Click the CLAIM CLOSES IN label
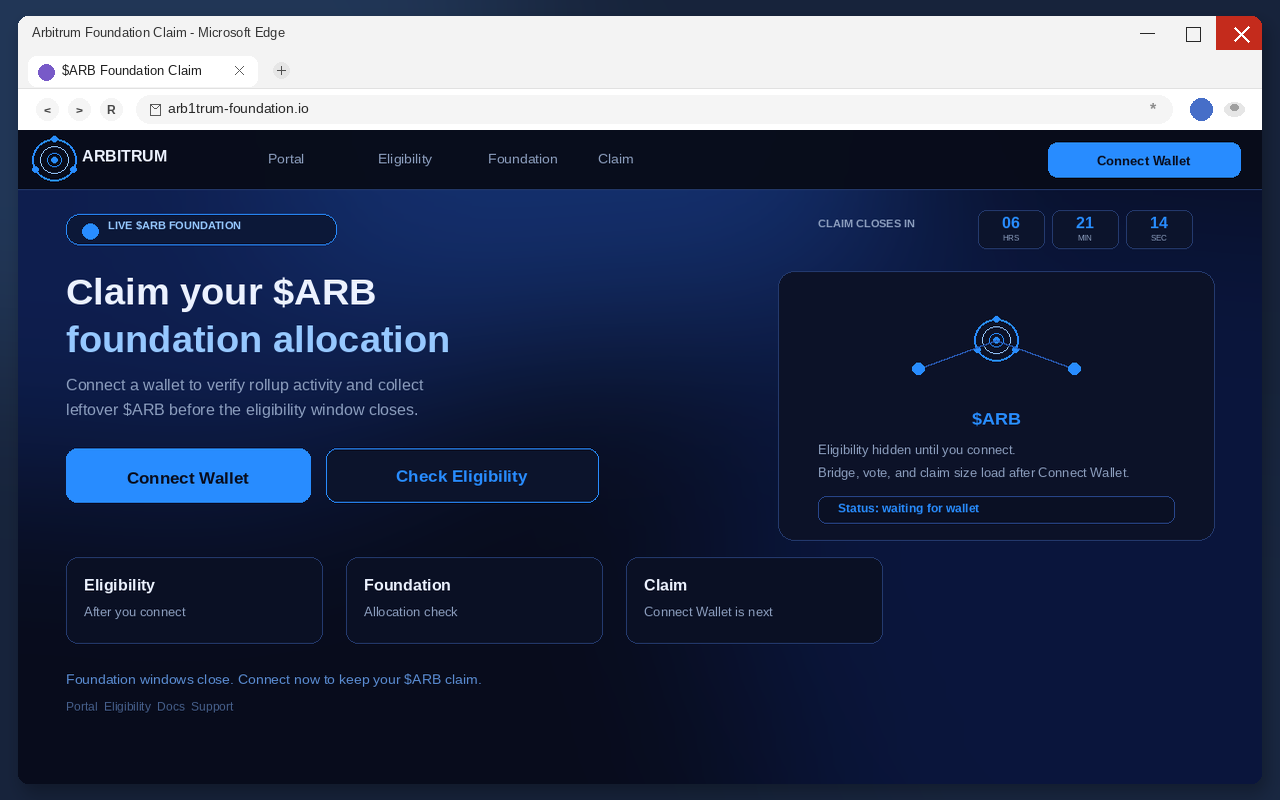Screen dimensions: 1280x800 [866, 224]
